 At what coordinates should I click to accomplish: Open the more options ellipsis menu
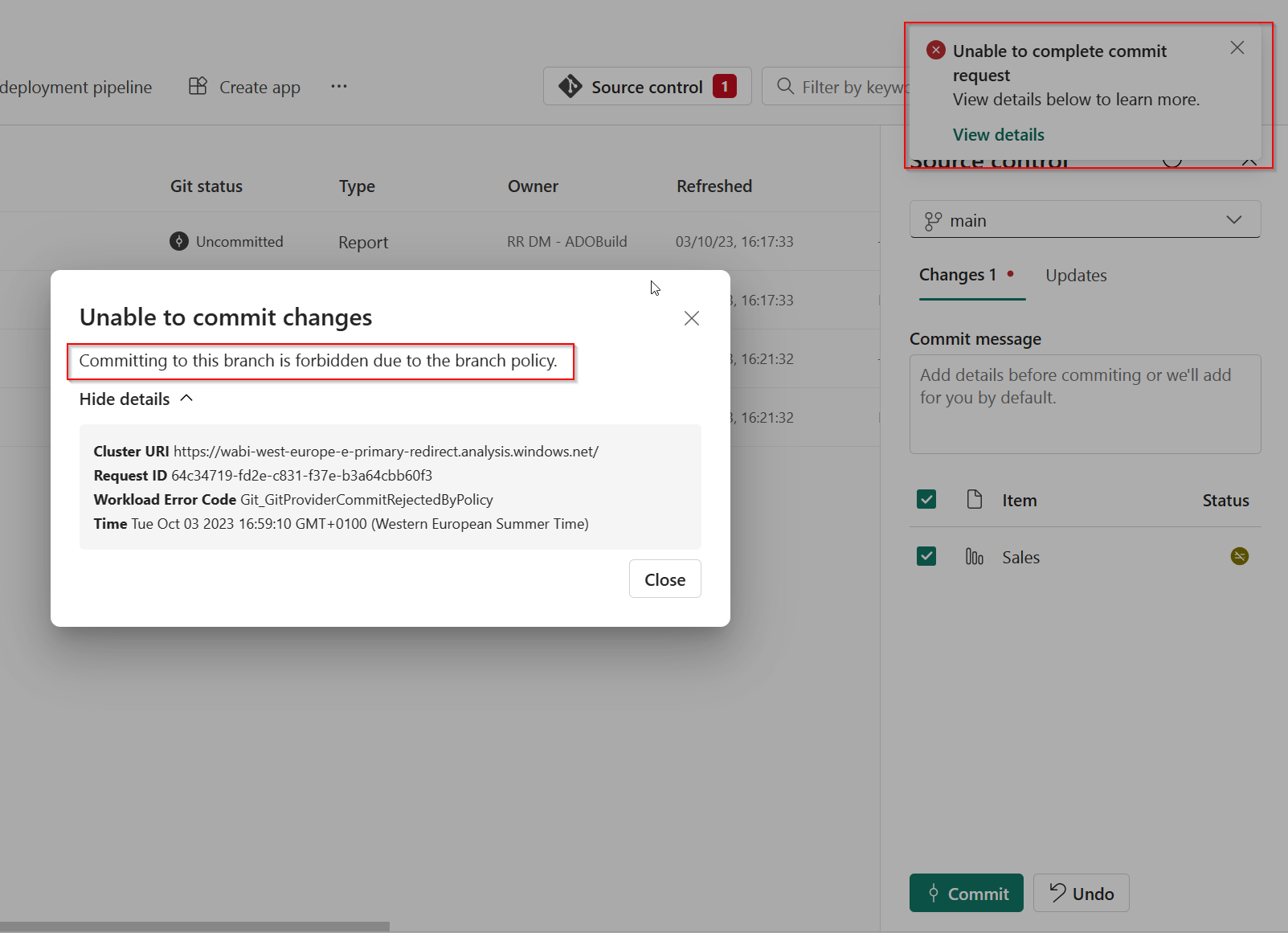338,86
